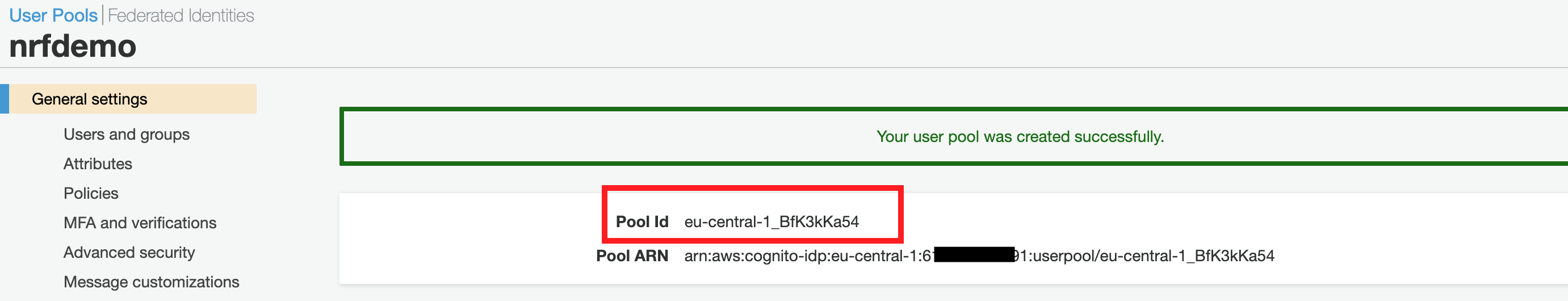Go to Message customizations
1568x301 pixels.
tap(152, 282)
